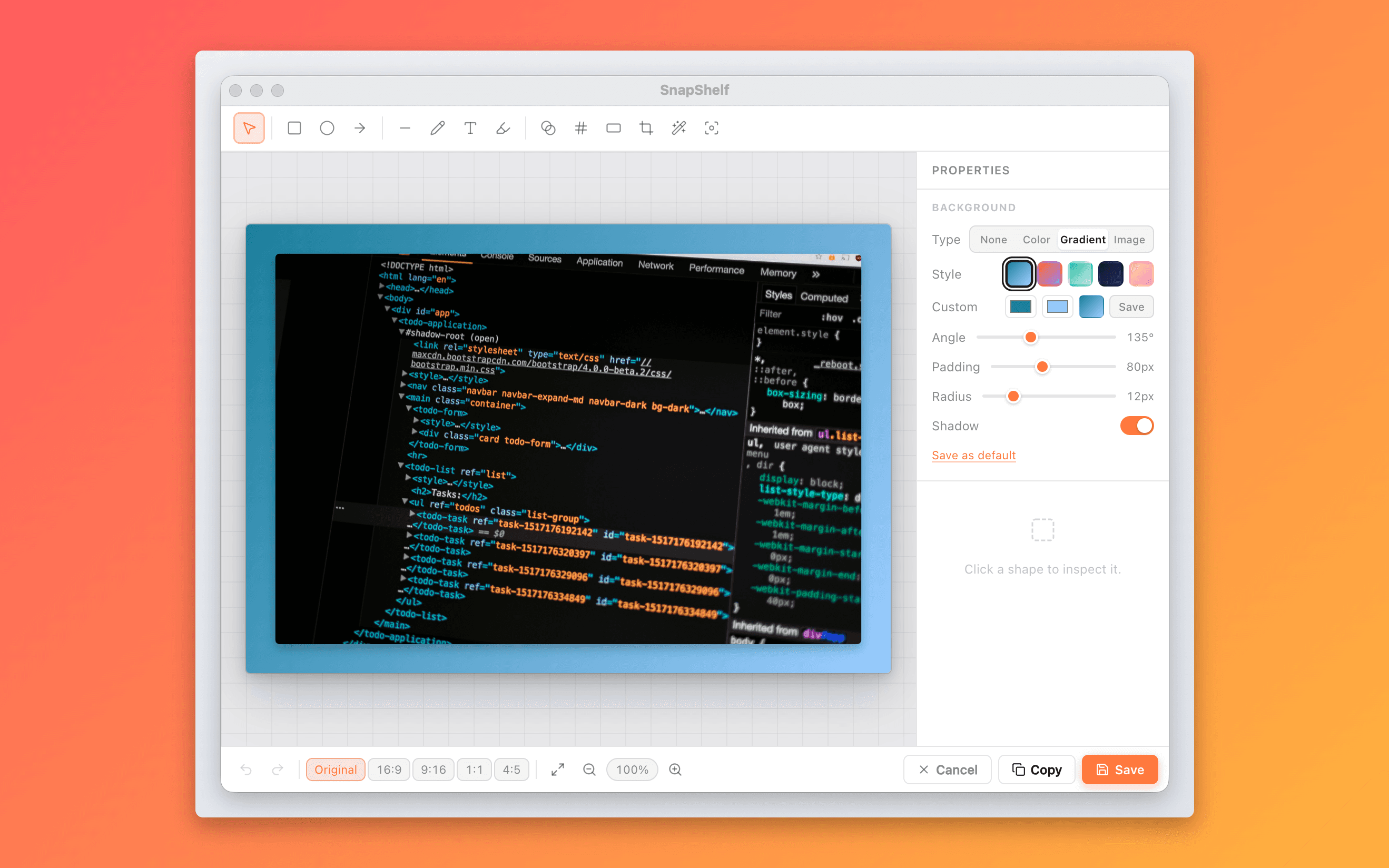Click the 135° angle value
The height and width of the screenshot is (868, 1389).
click(x=1140, y=338)
